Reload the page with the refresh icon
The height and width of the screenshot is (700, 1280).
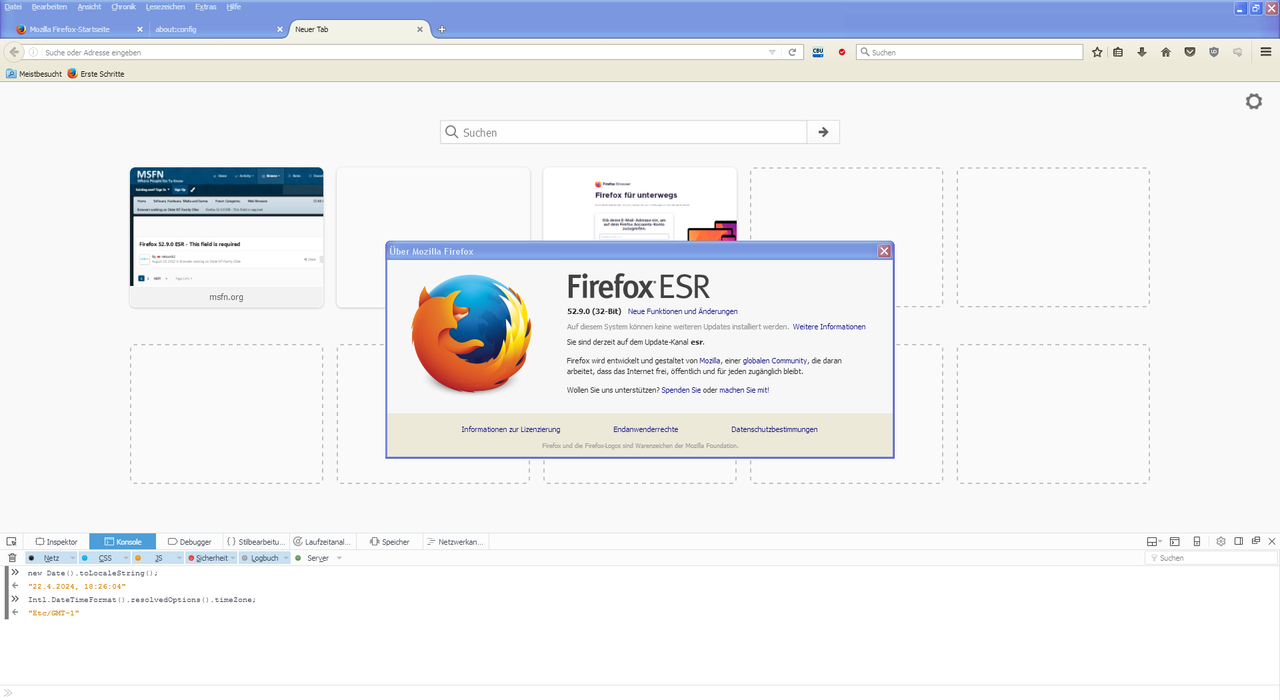792,52
